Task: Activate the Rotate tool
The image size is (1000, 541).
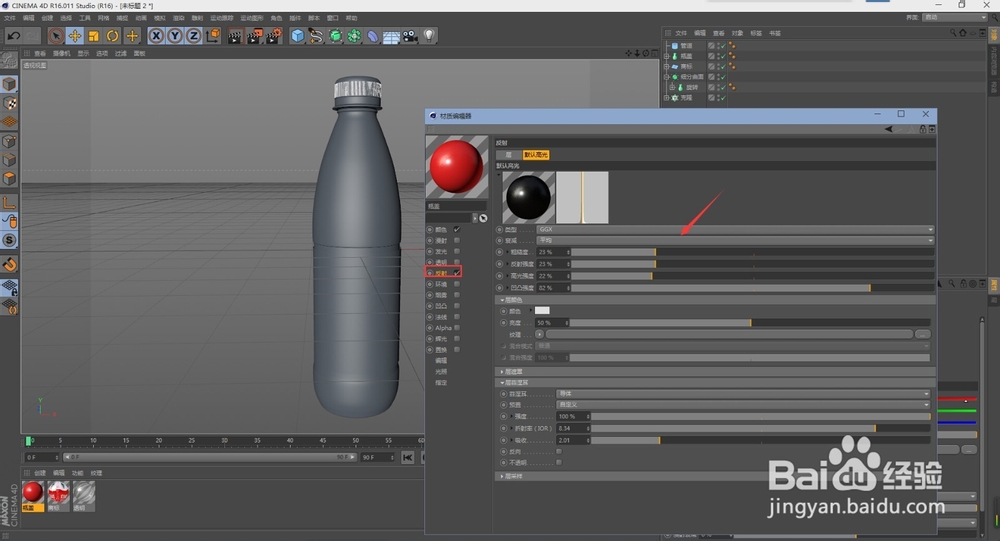Action: (113, 36)
